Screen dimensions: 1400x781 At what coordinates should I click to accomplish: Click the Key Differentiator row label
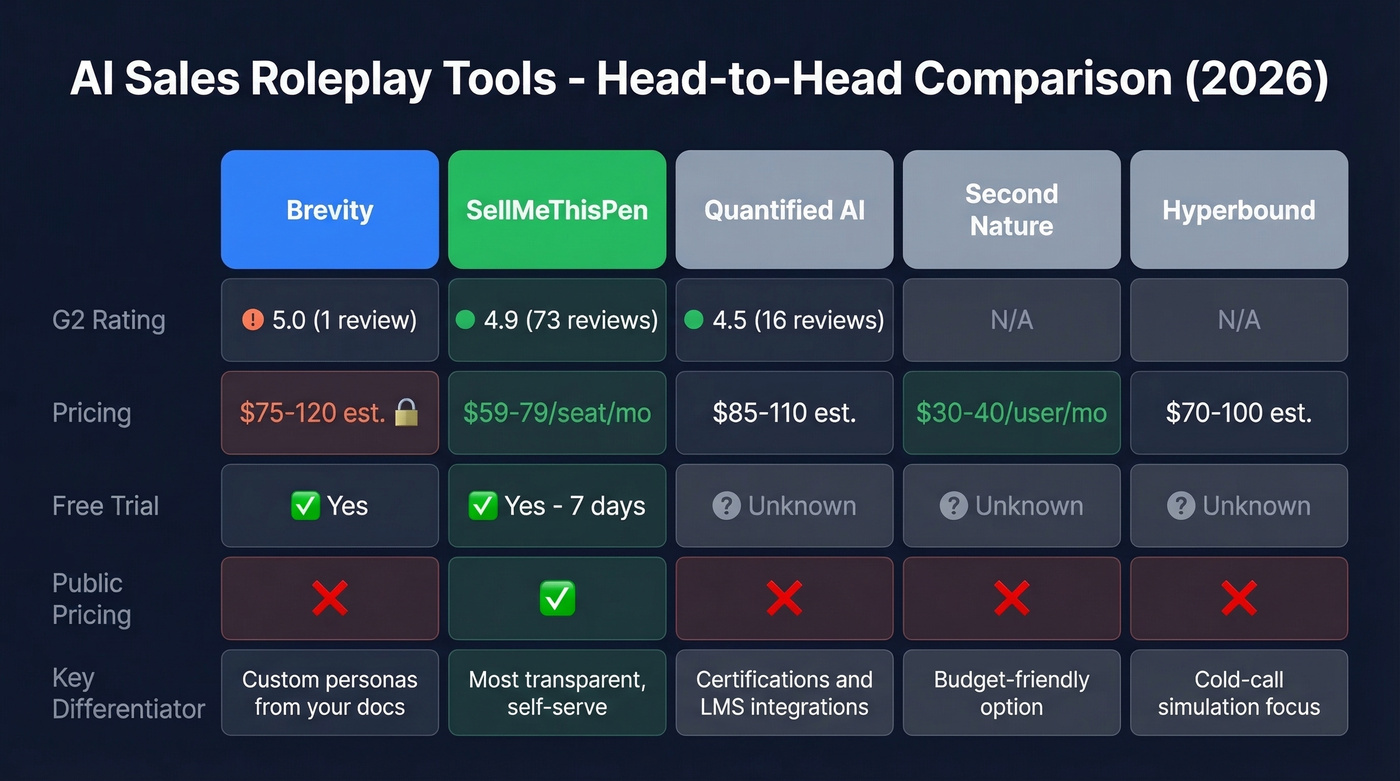pyautogui.click(x=128, y=693)
